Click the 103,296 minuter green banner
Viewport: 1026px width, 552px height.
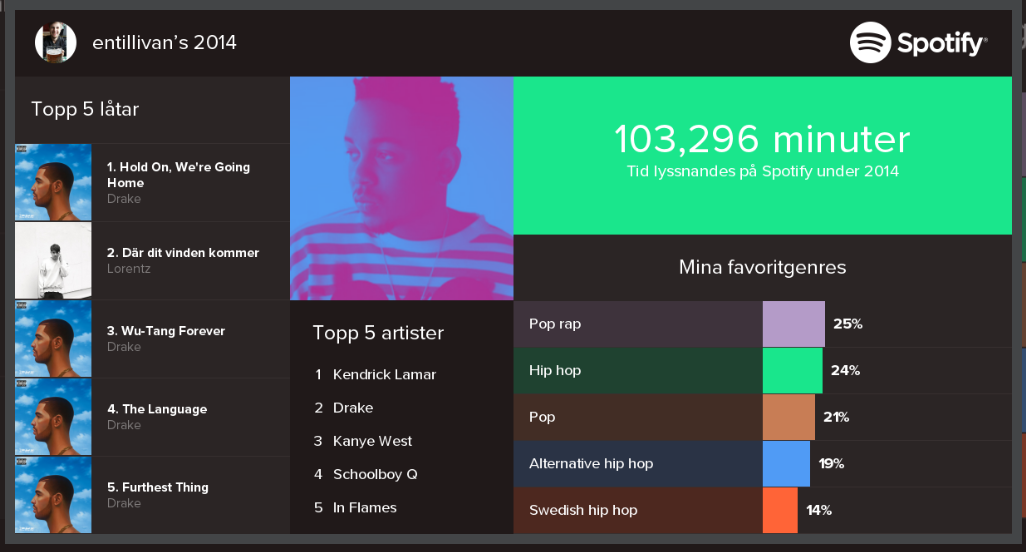[x=762, y=155]
